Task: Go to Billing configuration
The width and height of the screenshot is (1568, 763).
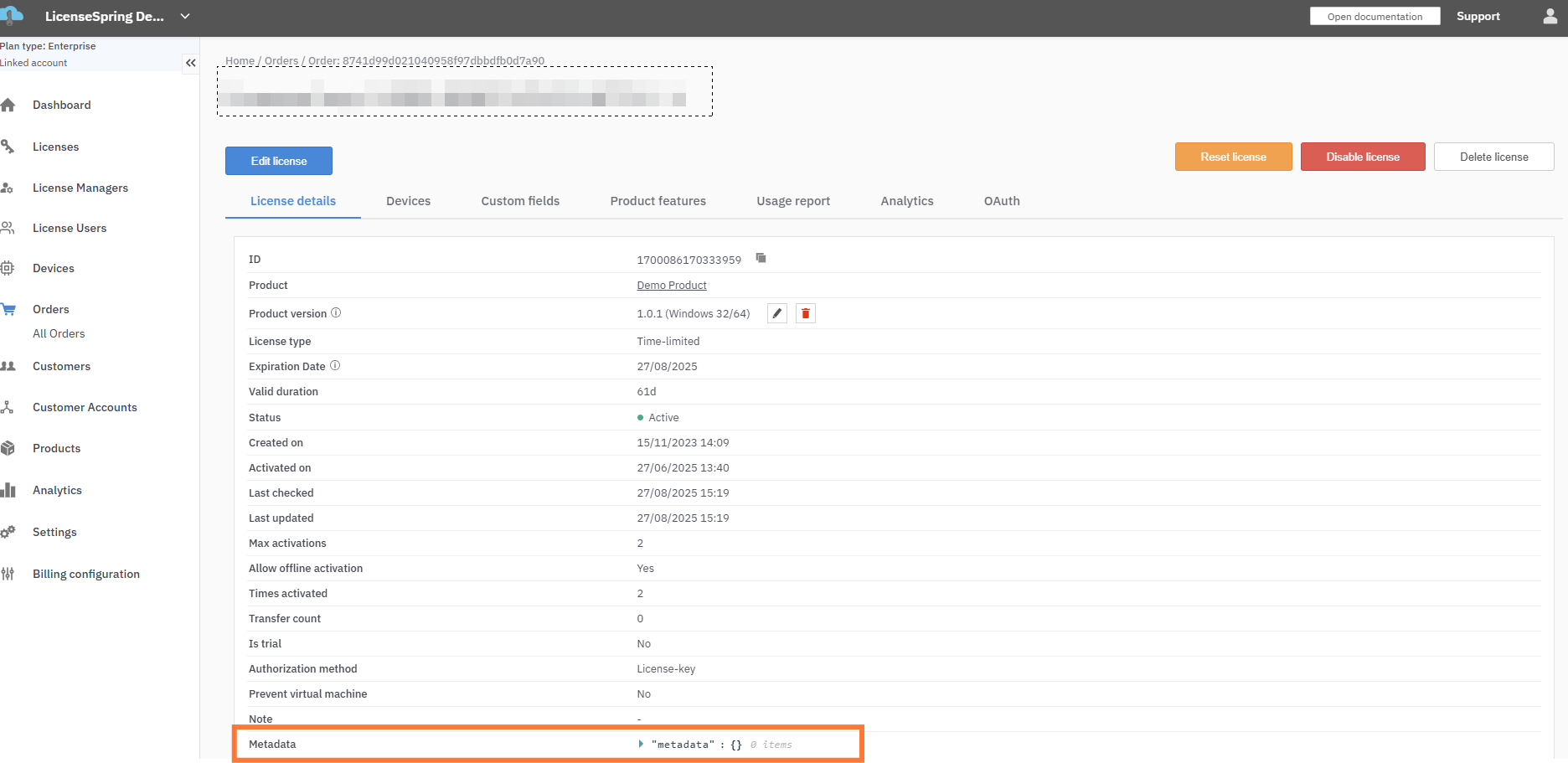Action: (85, 574)
